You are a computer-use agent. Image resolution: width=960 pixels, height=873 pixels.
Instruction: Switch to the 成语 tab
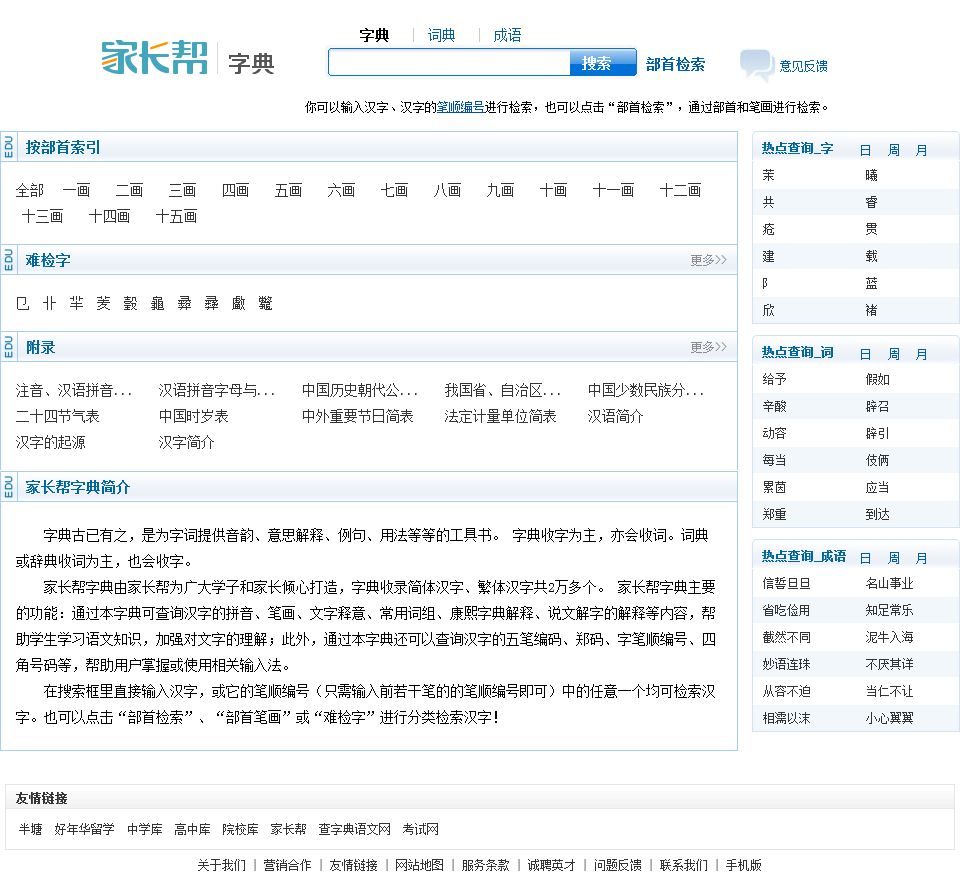pyautogui.click(x=507, y=35)
